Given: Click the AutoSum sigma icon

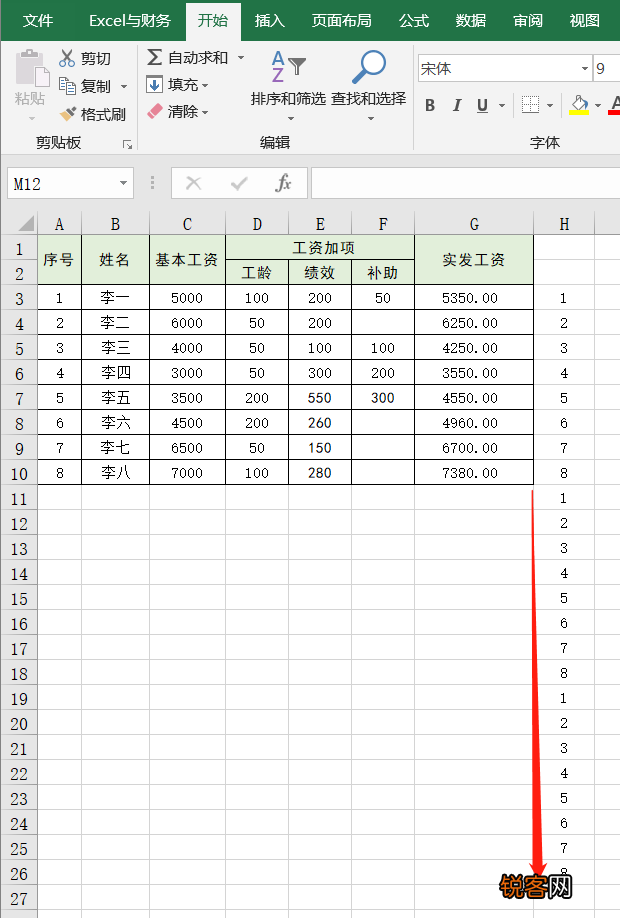Looking at the screenshot, I should pyautogui.click(x=154, y=57).
